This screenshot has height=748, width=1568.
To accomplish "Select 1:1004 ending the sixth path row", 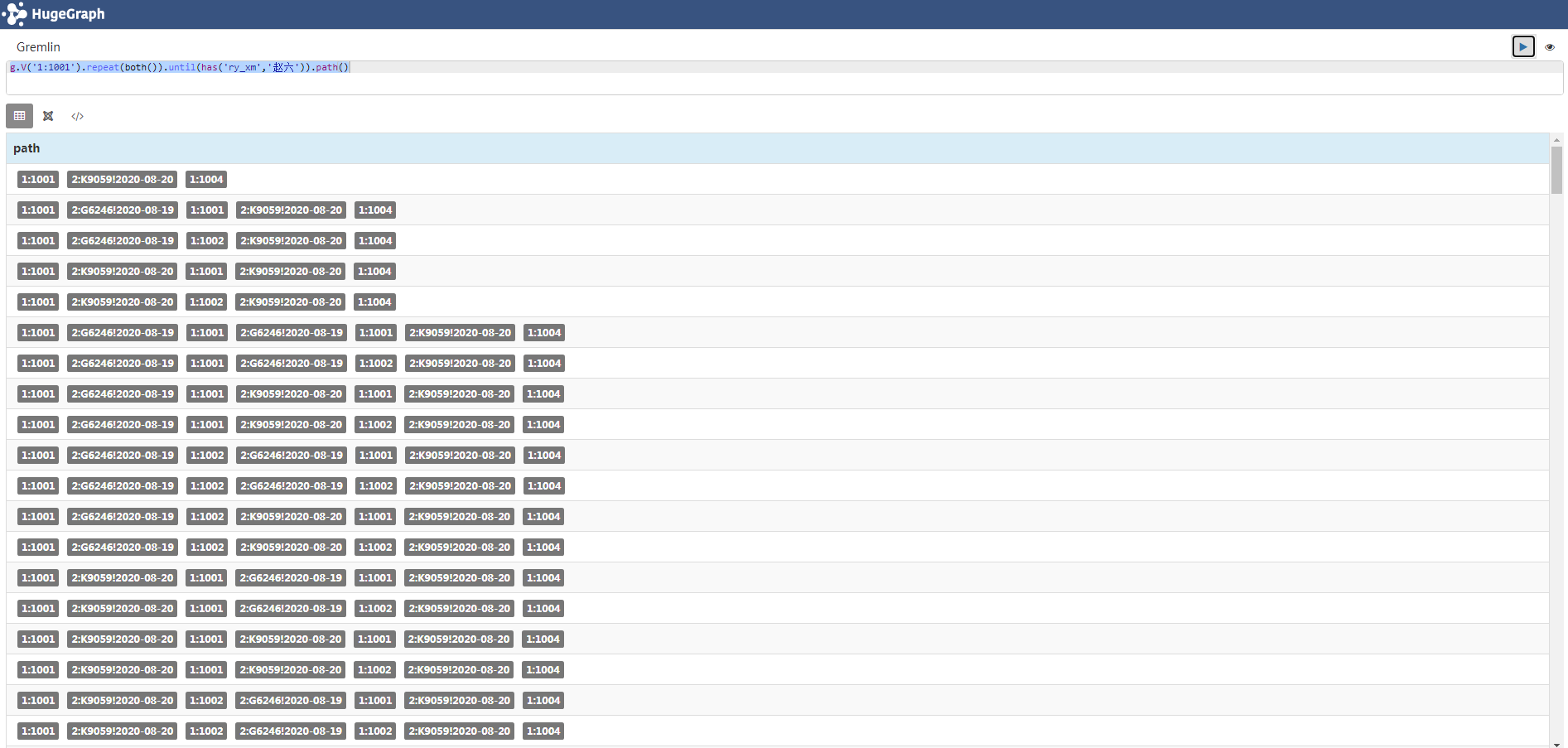I will 544,333.
